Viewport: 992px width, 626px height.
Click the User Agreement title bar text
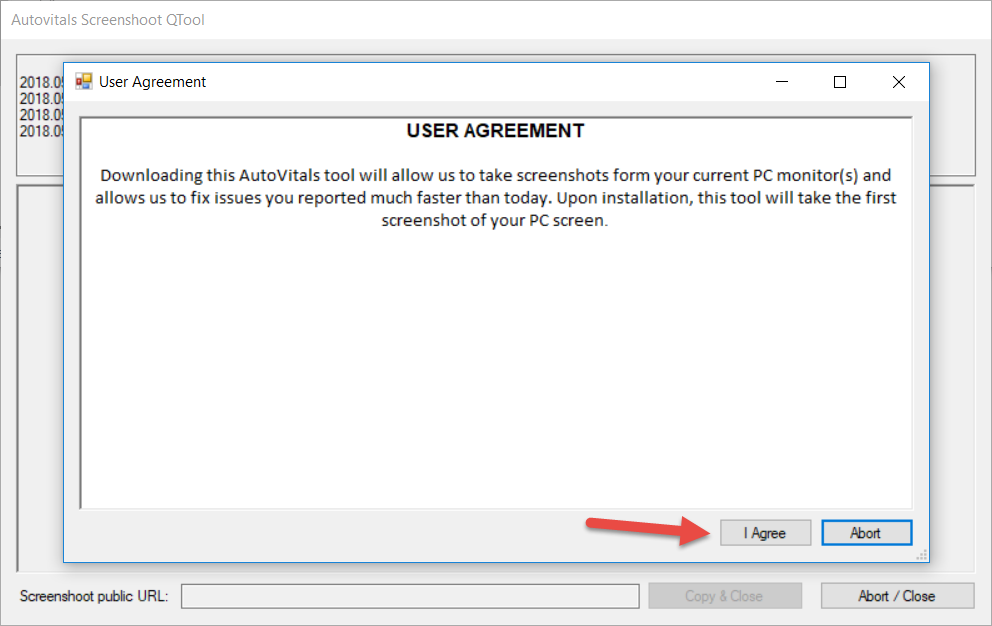coord(152,82)
